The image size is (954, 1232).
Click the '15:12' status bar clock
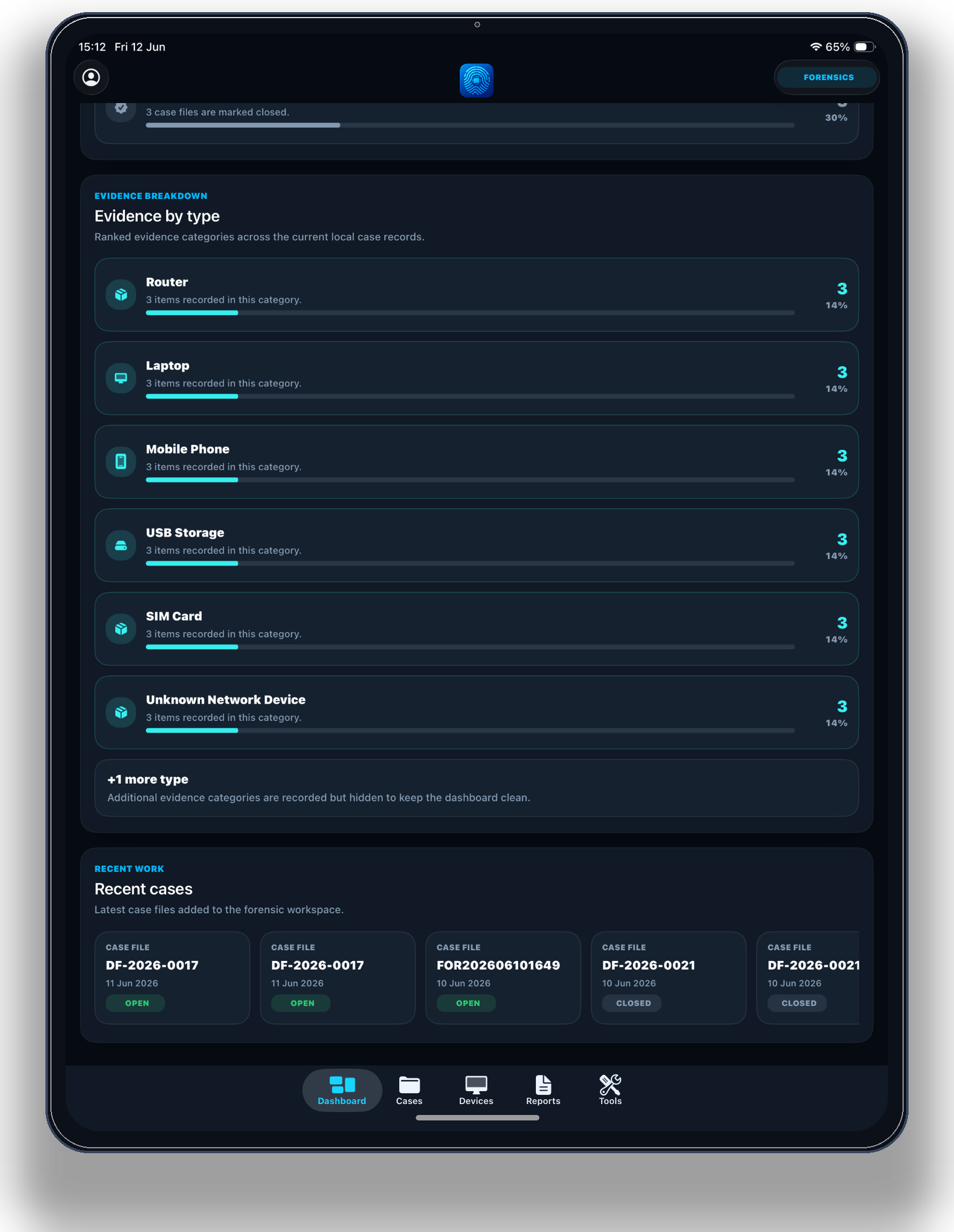coord(92,47)
